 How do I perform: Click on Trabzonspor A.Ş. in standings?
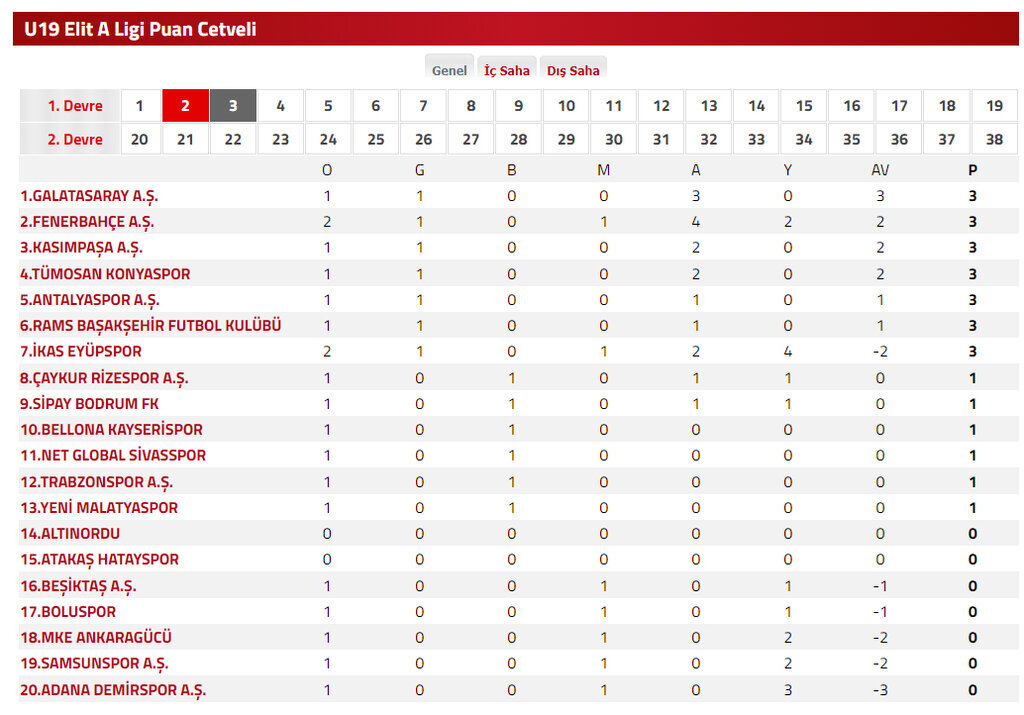96,482
